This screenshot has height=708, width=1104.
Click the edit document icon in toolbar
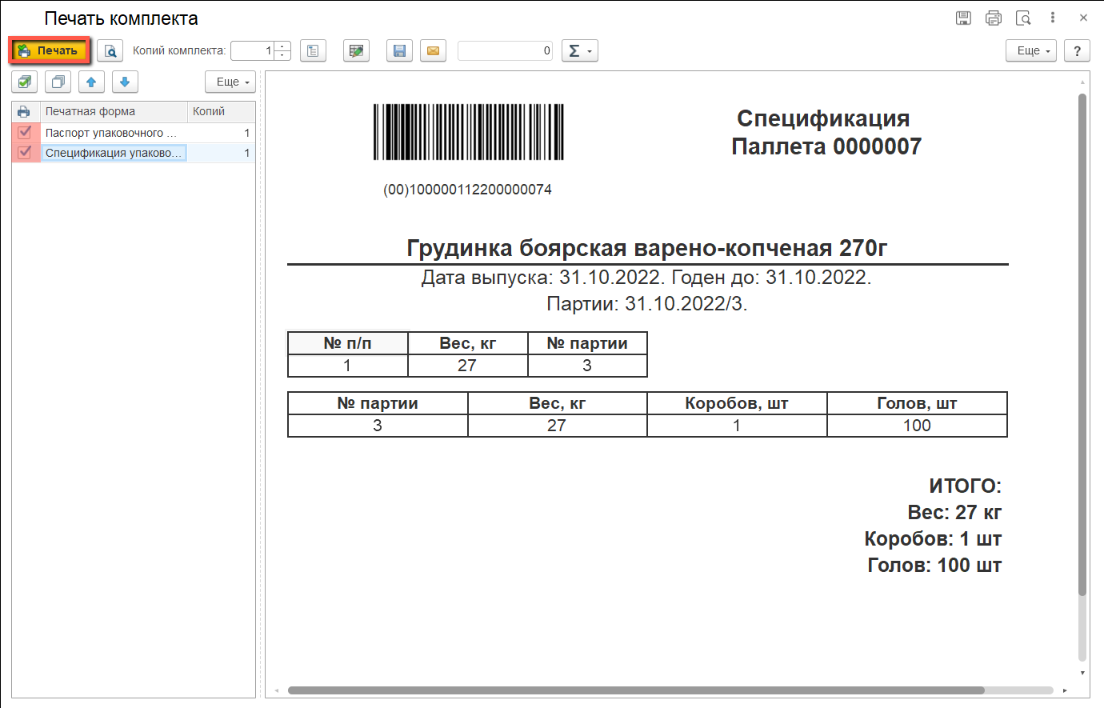[356, 50]
